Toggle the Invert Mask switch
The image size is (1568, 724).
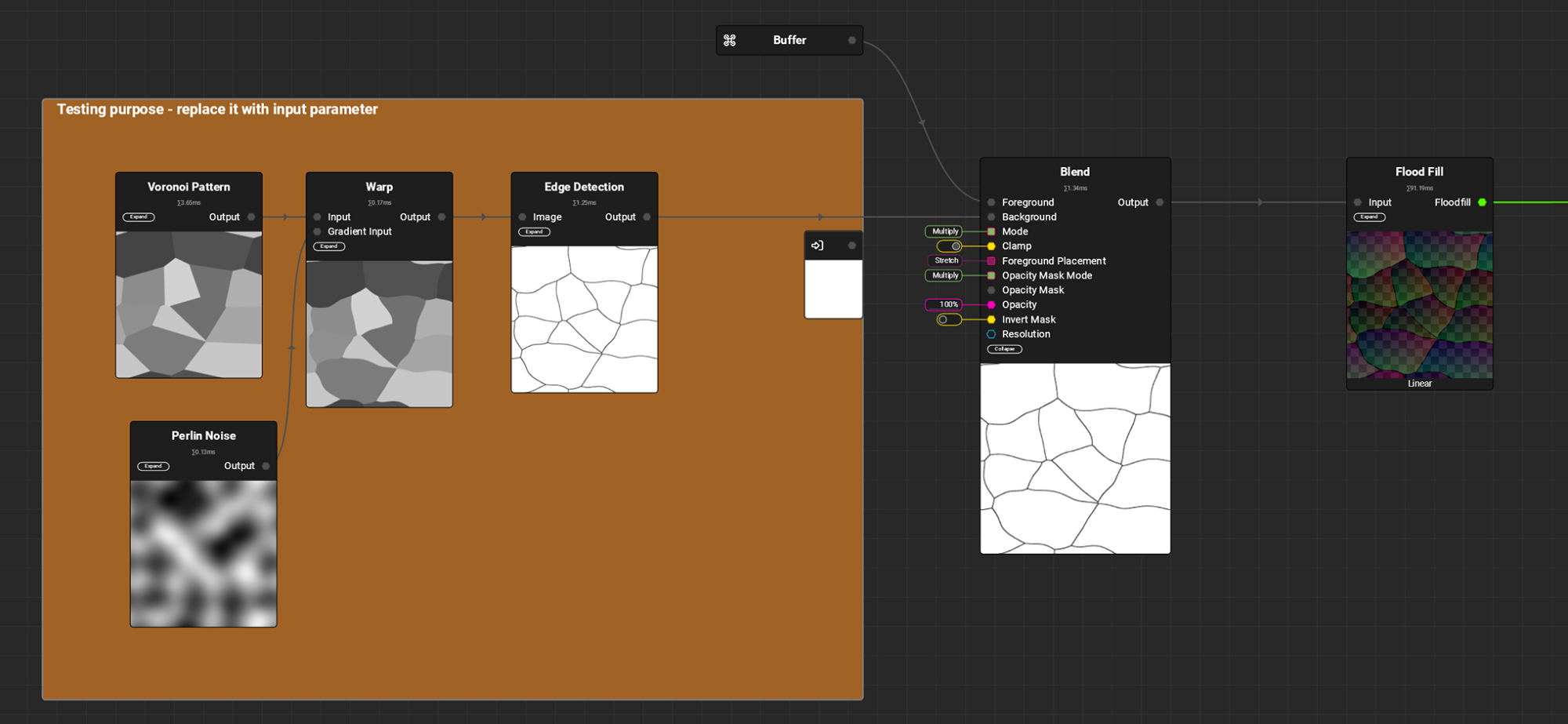(x=949, y=320)
